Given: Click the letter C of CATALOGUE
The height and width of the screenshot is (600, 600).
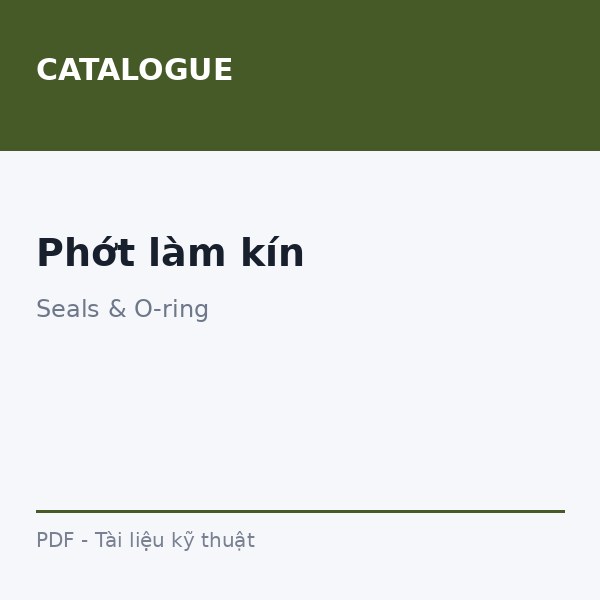Looking at the screenshot, I should pyautogui.click(x=47, y=70).
